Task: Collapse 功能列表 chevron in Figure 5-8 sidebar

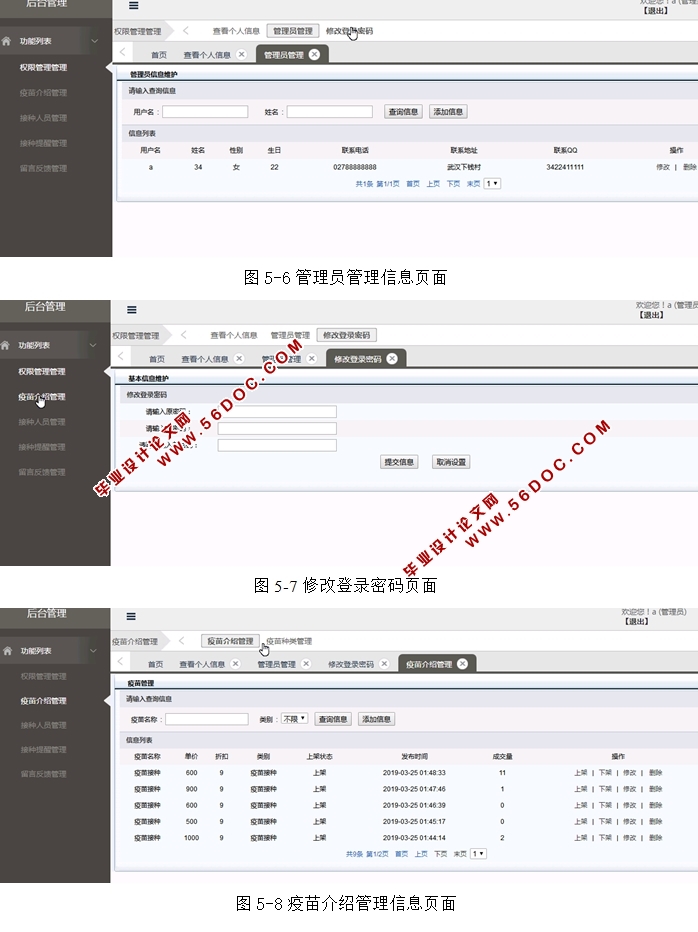Action: coord(93,651)
